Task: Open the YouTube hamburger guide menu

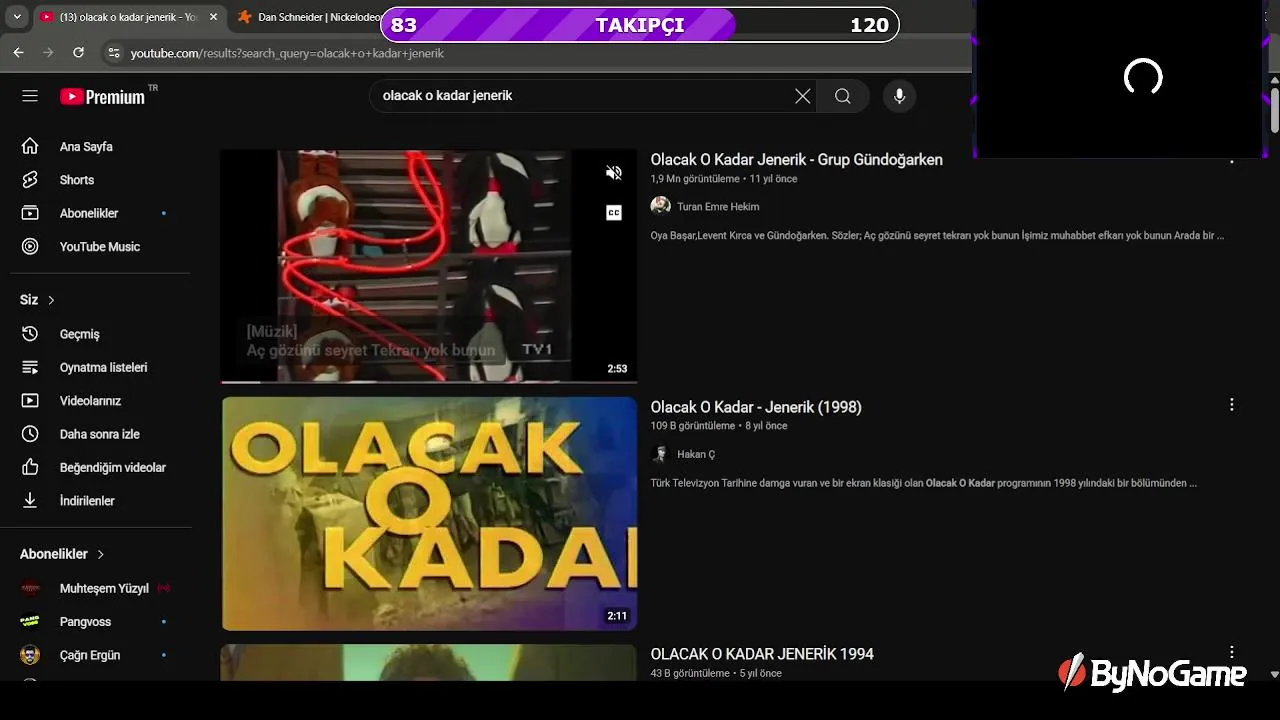Action: (30, 96)
